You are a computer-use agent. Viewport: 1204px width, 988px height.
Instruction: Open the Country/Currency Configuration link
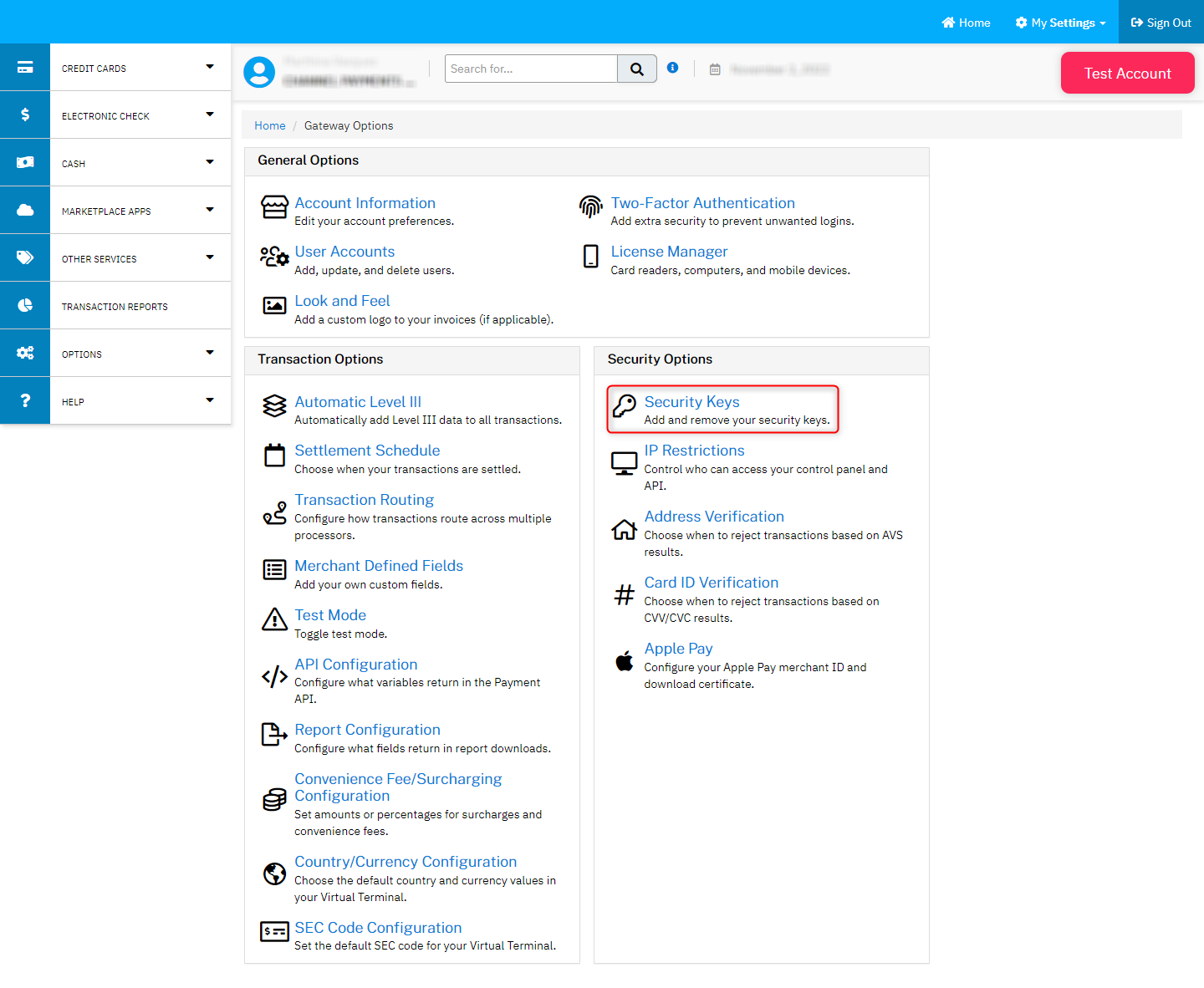click(406, 862)
